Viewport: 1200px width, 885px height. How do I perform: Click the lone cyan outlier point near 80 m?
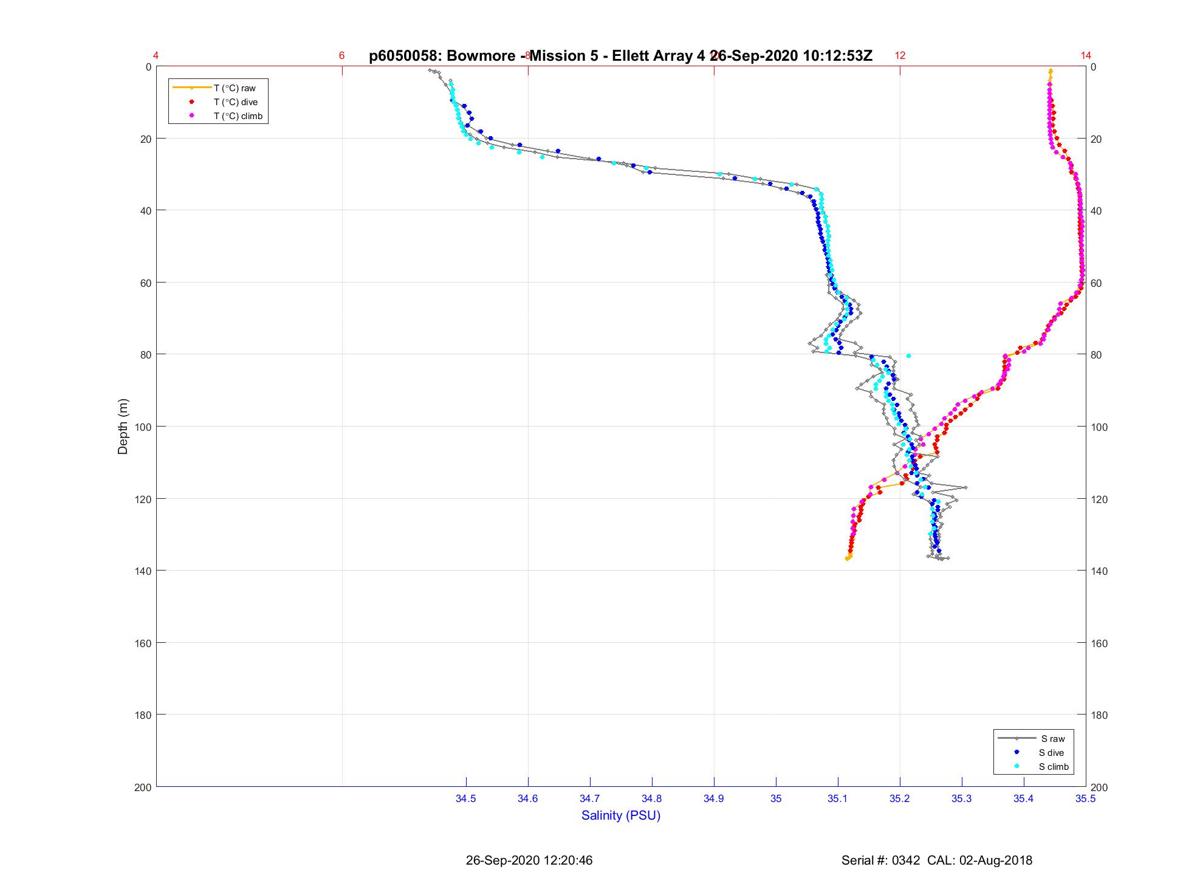(x=908, y=355)
